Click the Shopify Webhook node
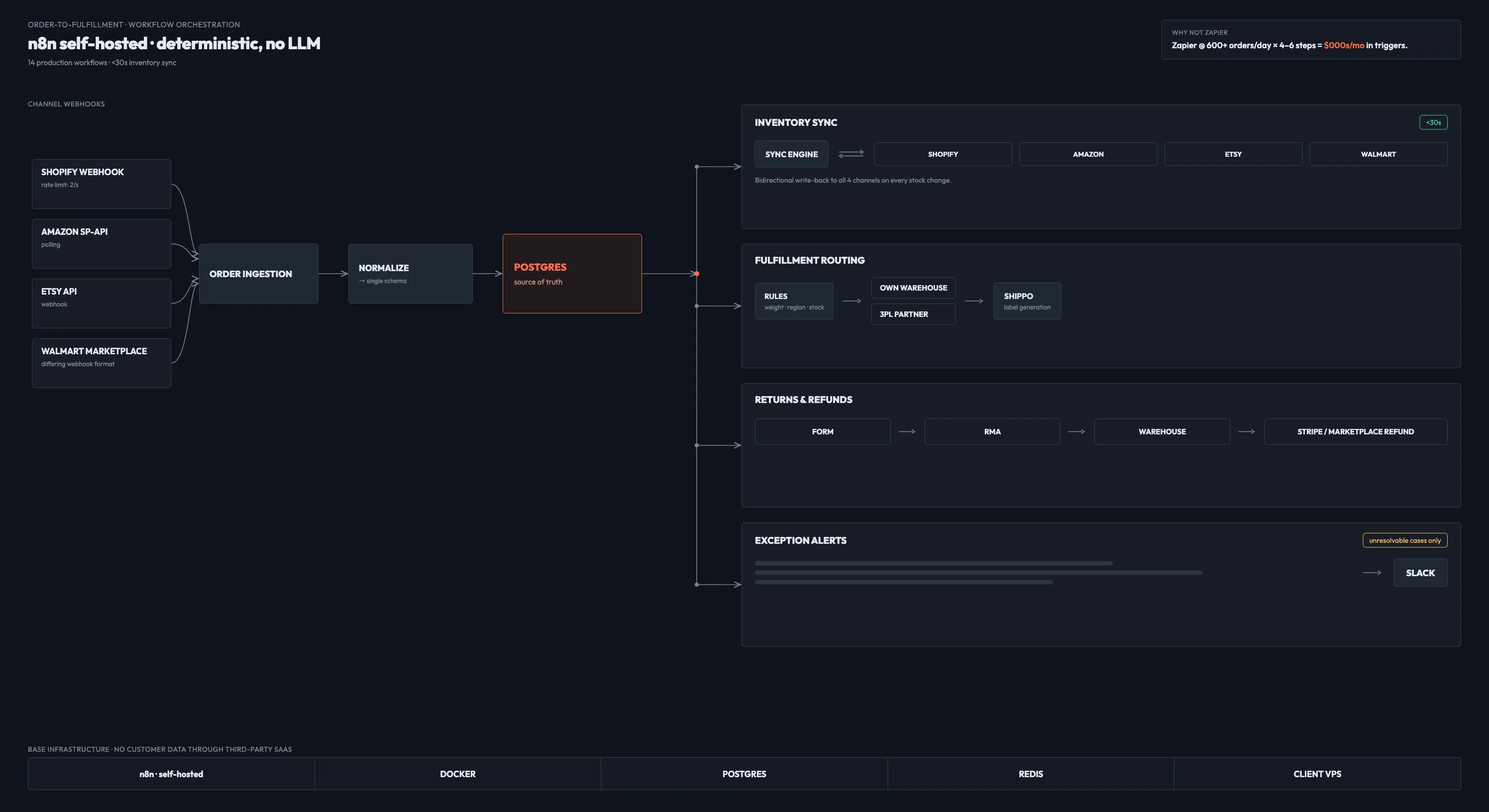This screenshot has height=812, width=1489. tap(101, 184)
